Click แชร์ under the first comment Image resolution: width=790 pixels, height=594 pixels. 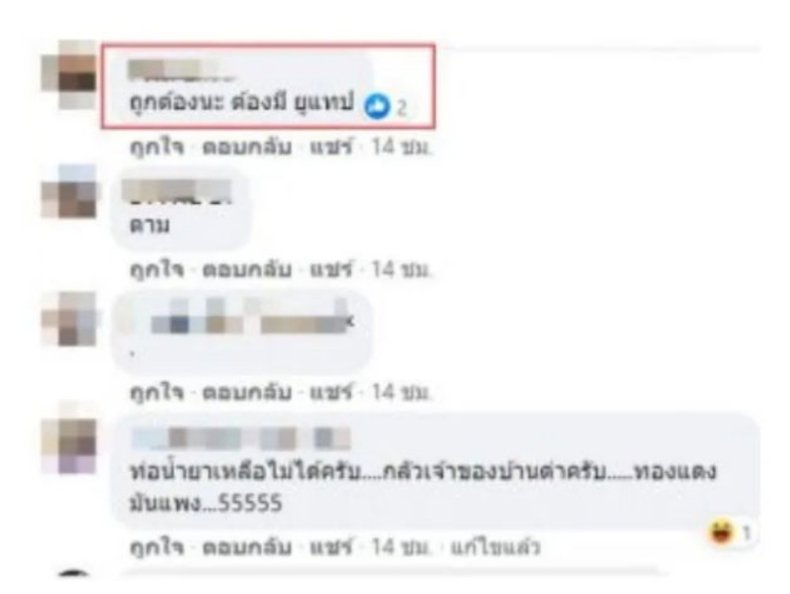click(x=330, y=148)
